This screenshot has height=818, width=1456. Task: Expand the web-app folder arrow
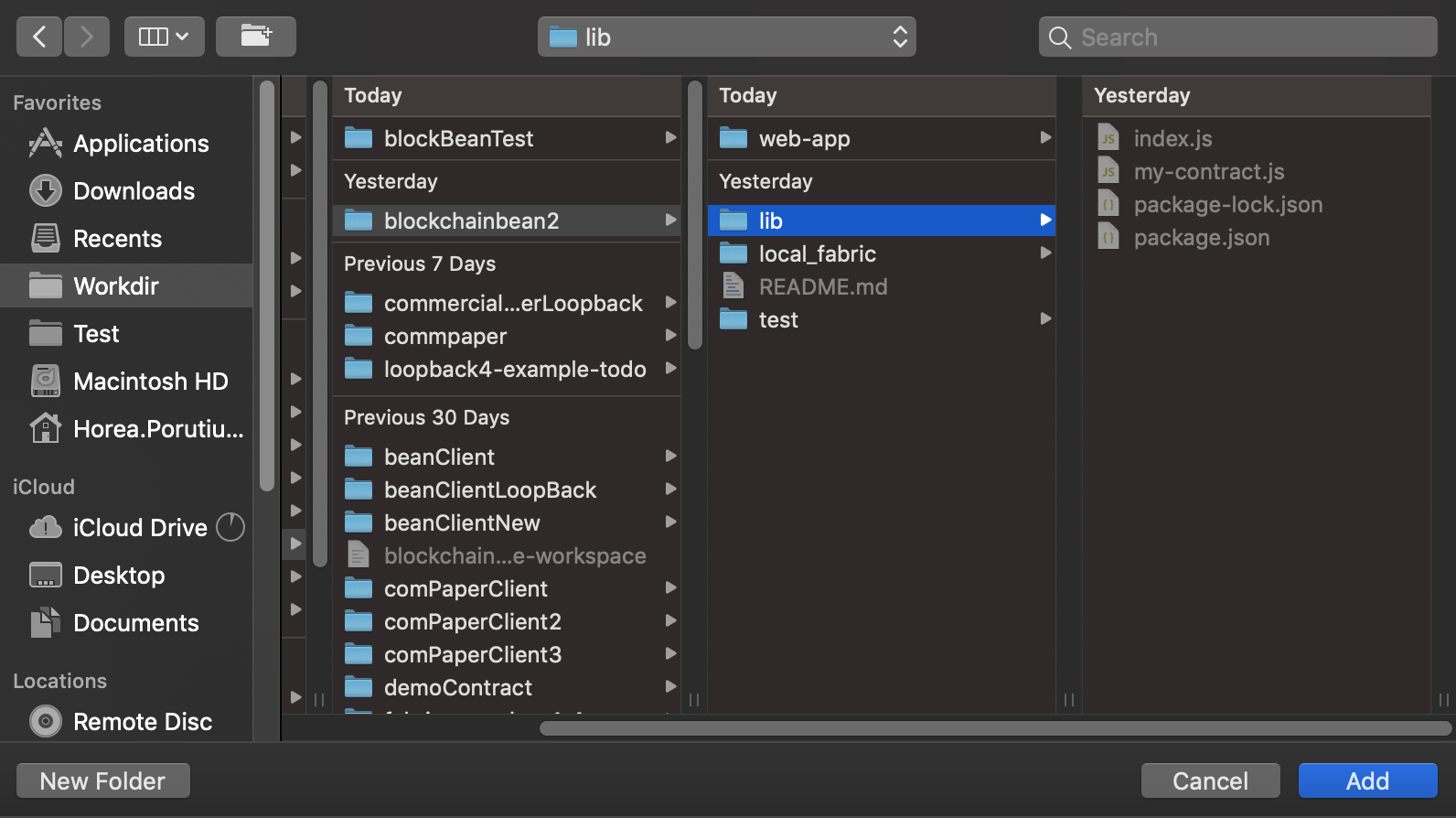(1045, 138)
